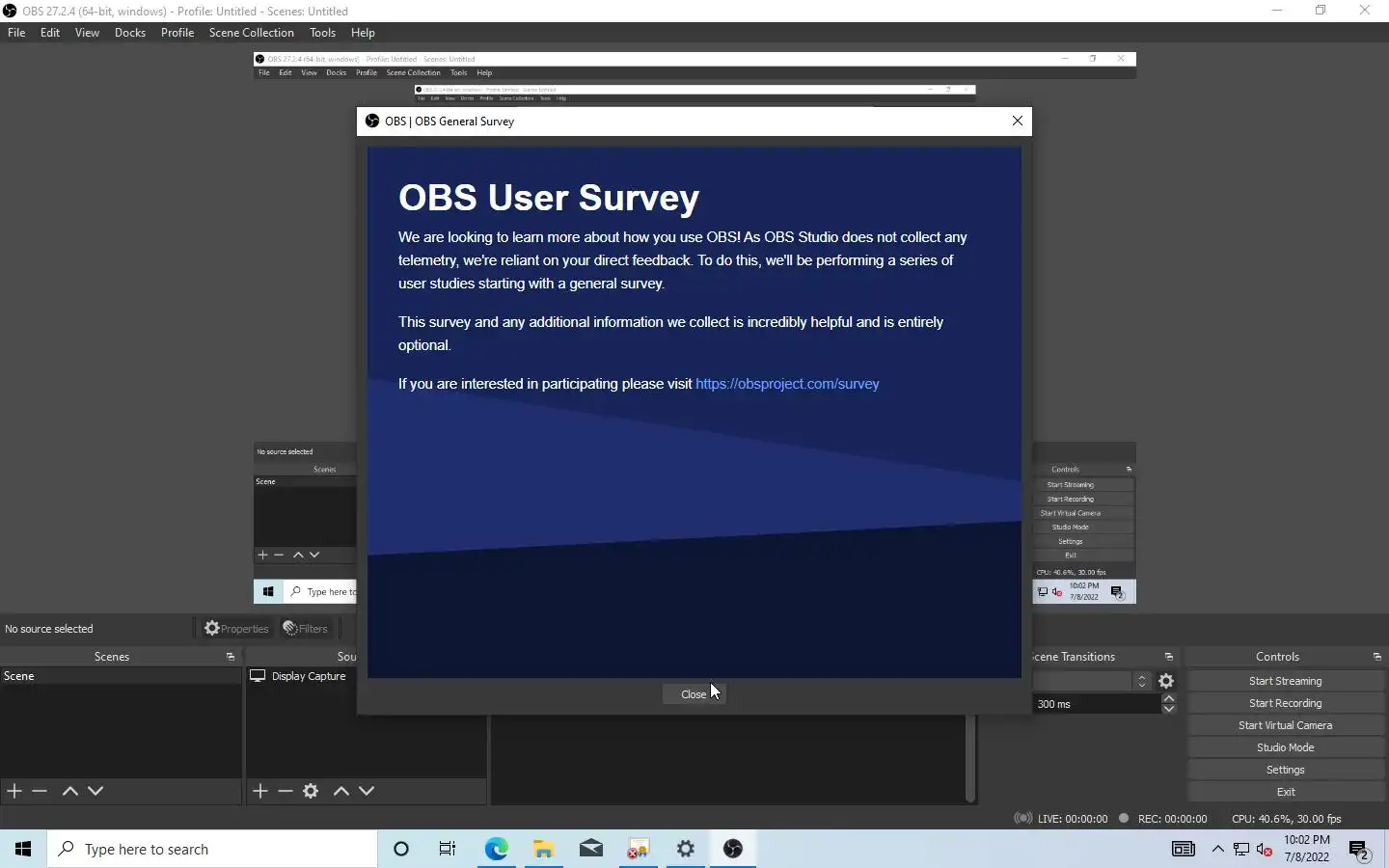Screen dimensions: 1389x868
Task: Open source Filters button
Action: pos(305,629)
